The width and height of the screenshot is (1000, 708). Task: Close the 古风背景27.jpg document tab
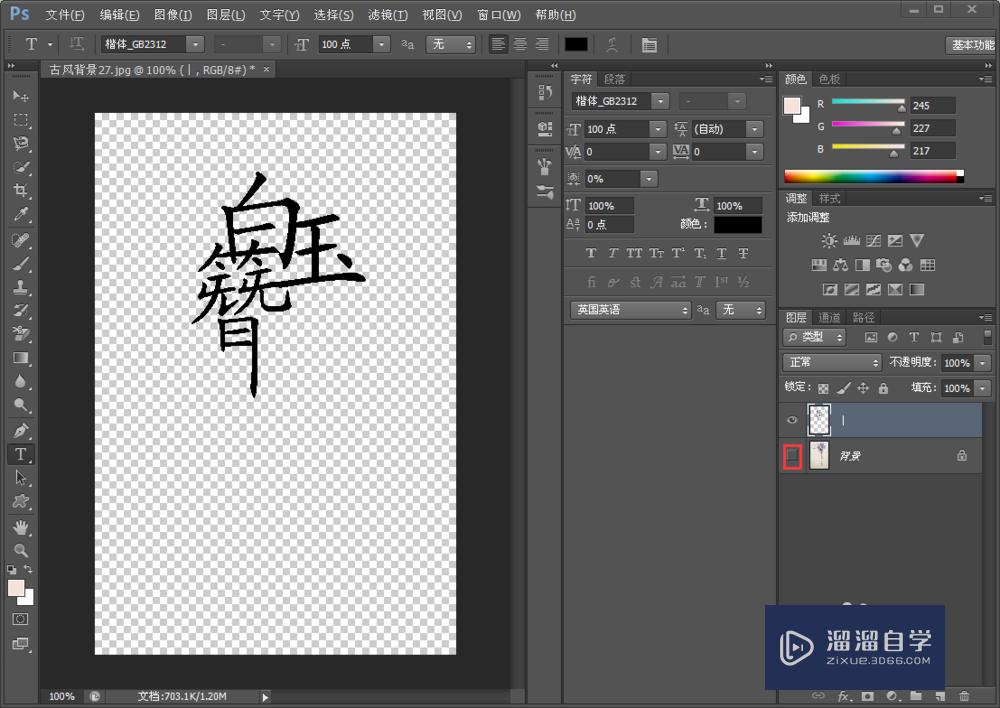coord(267,69)
